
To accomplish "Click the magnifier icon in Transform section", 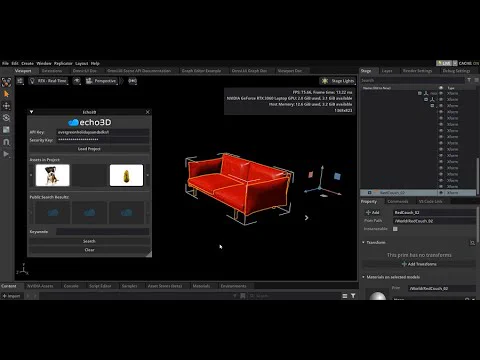I will coord(472,243).
